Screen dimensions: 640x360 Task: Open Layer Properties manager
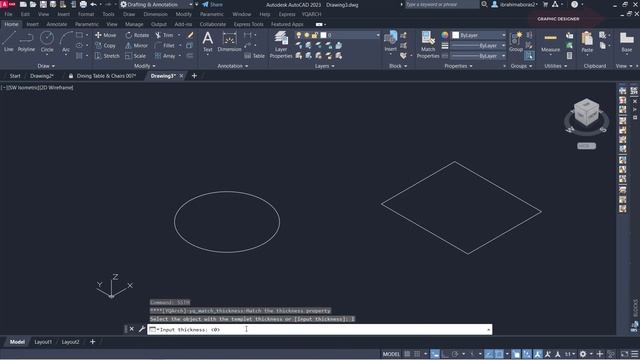(x=281, y=44)
